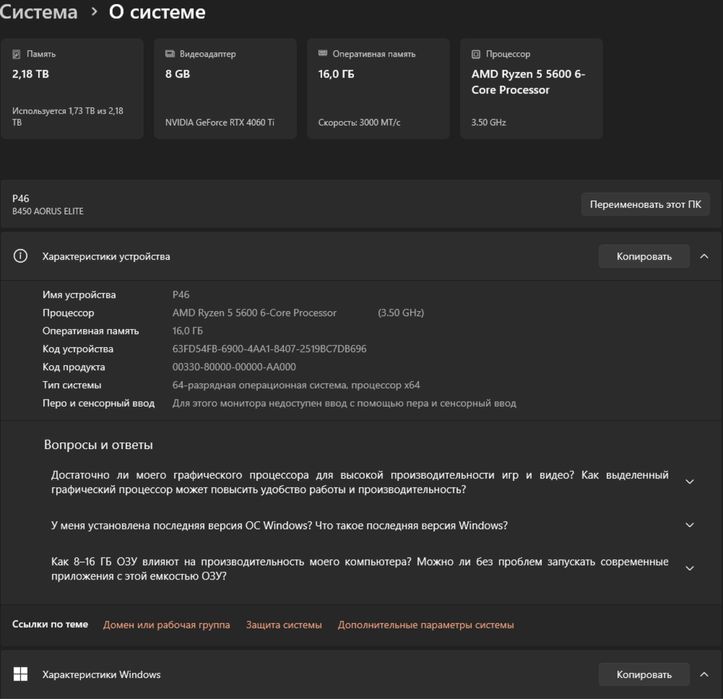Click the Процессор card chip icon
Image resolution: width=723 pixels, height=699 pixels.
click(x=477, y=54)
